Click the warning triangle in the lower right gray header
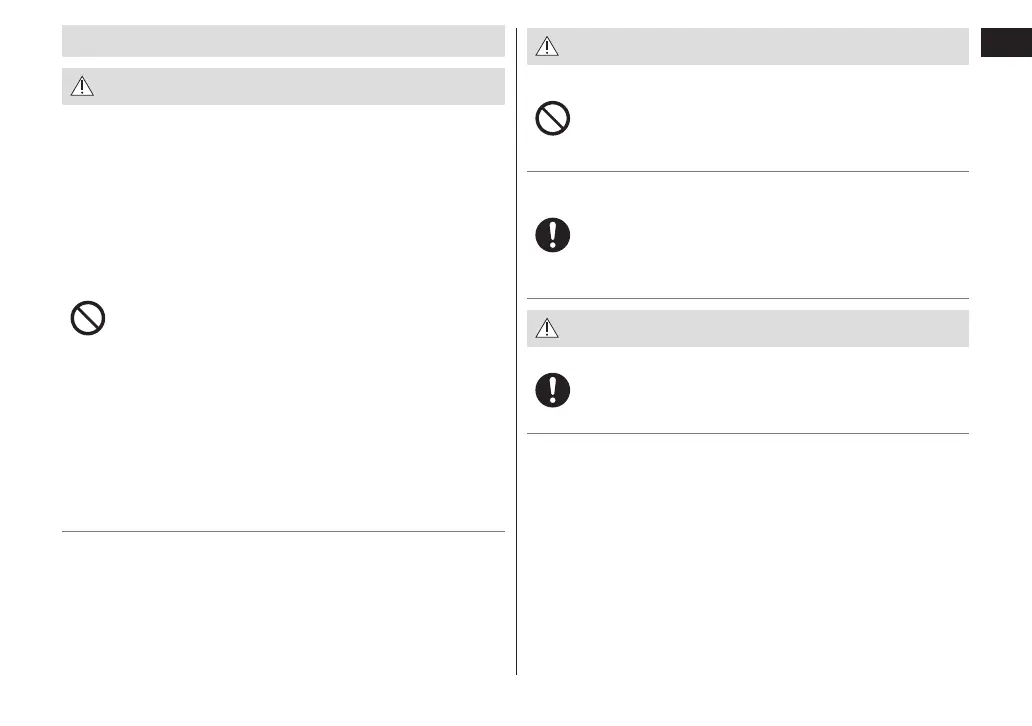1032x726 pixels. (546, 329)
